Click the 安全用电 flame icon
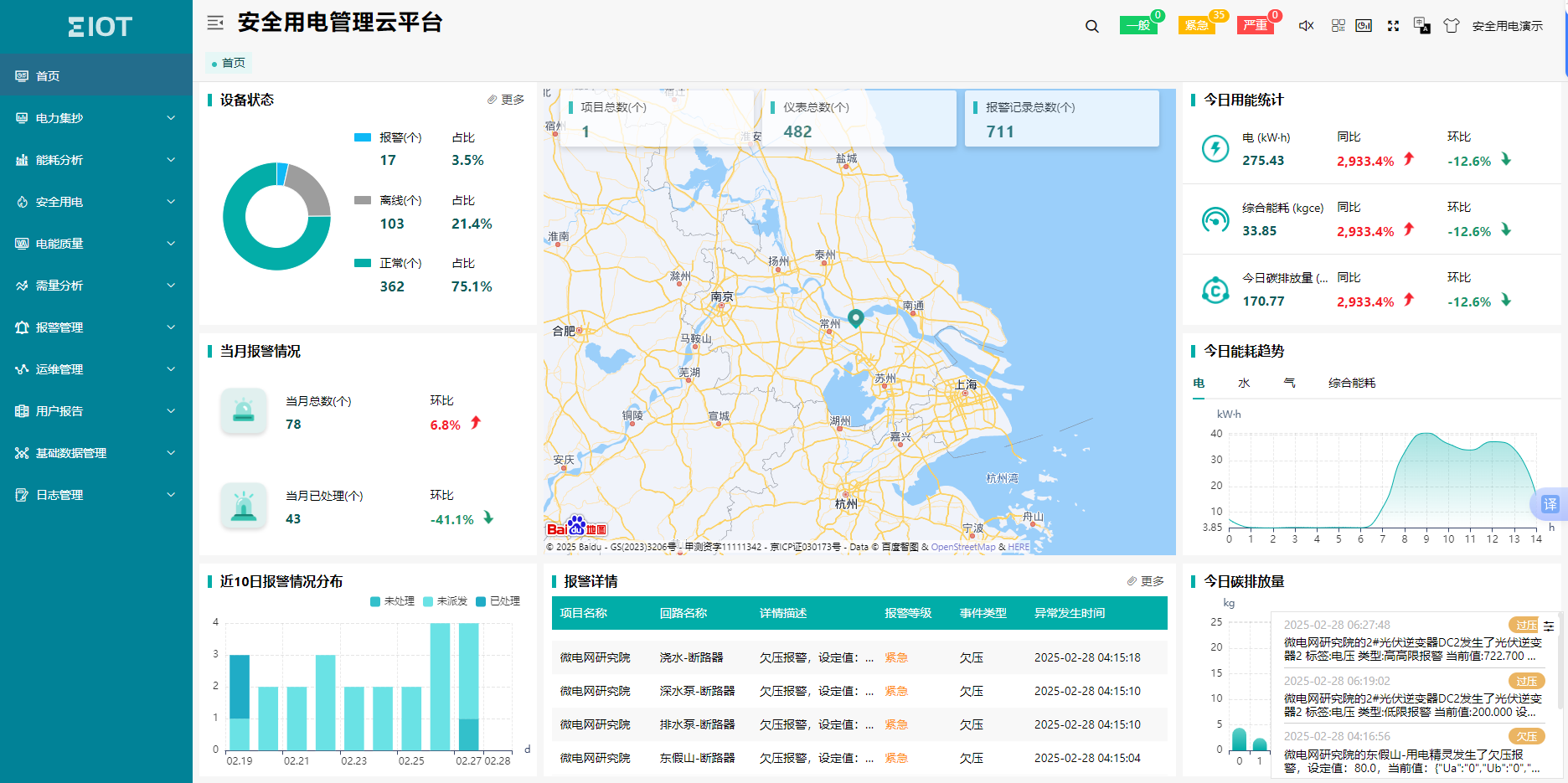Viewport: 1568px width, 783px height. [x=22, y=202]
